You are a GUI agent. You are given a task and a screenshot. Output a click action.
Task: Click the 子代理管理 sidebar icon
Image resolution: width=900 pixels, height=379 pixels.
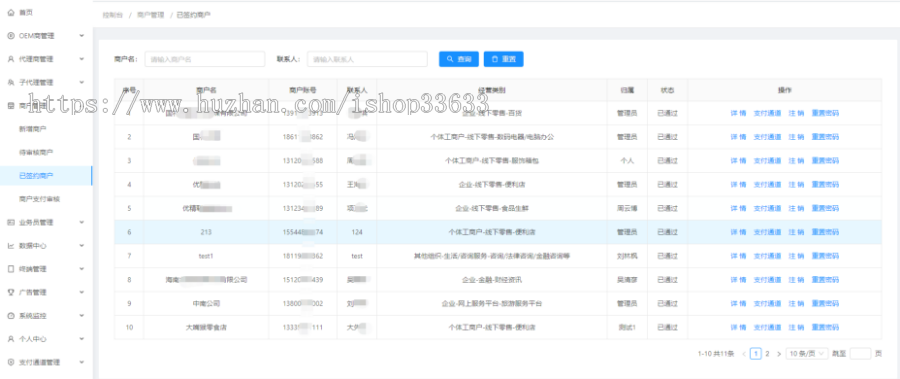[11, 82]
